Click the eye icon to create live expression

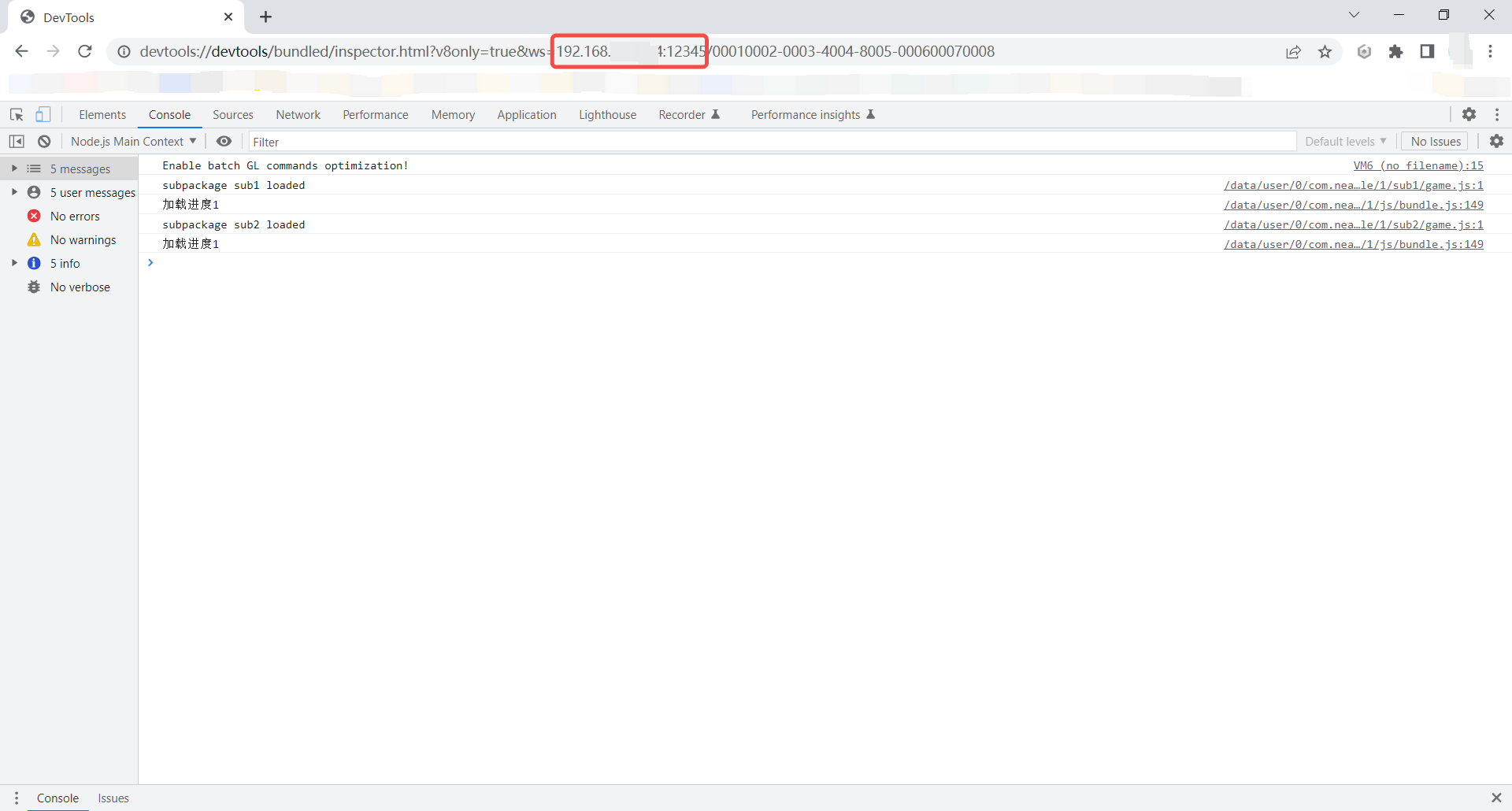(x=224, y=142)
